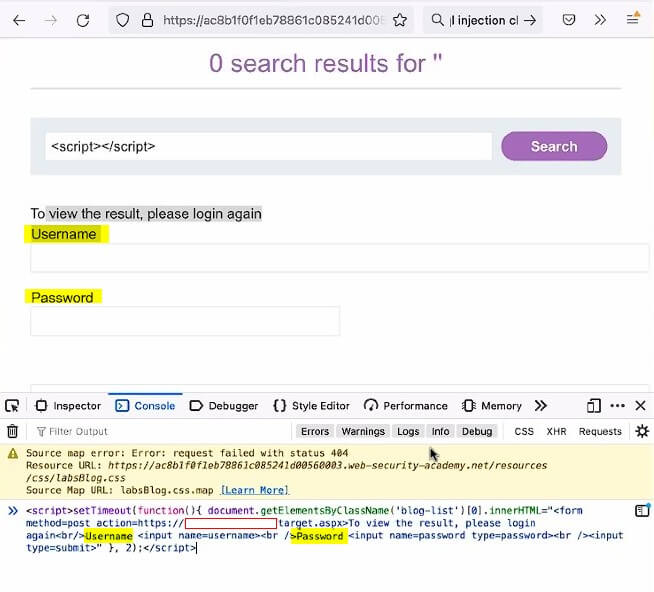This screenshot has width=654, height=592.
Task: Toggle the Requests filter
Action: [x=600, y=431]
